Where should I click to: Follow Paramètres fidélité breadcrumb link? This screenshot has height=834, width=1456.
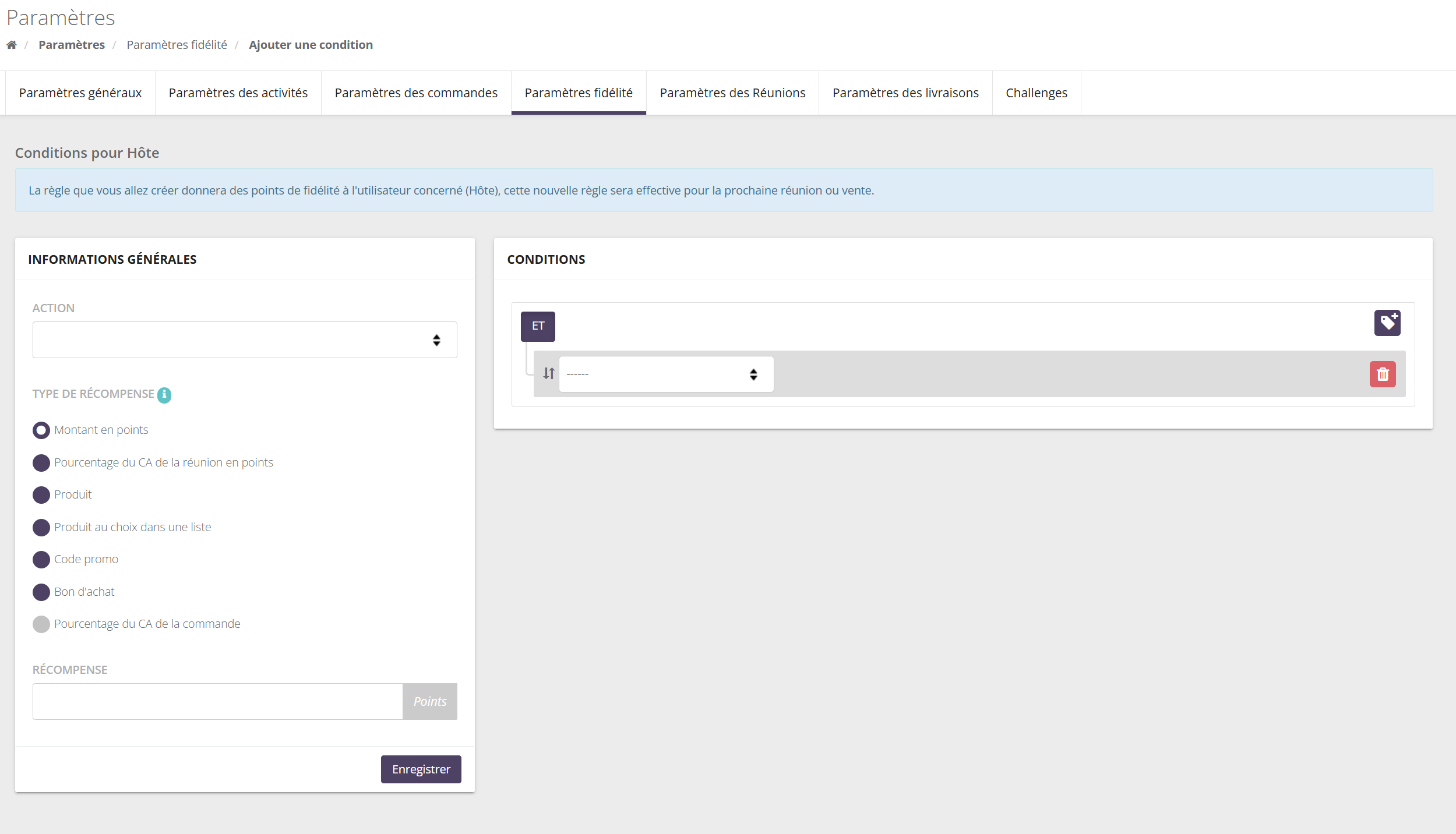(x=177, y=45)
